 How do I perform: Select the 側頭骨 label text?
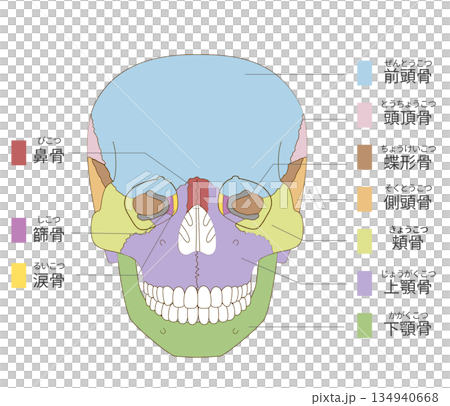(407, 202)
